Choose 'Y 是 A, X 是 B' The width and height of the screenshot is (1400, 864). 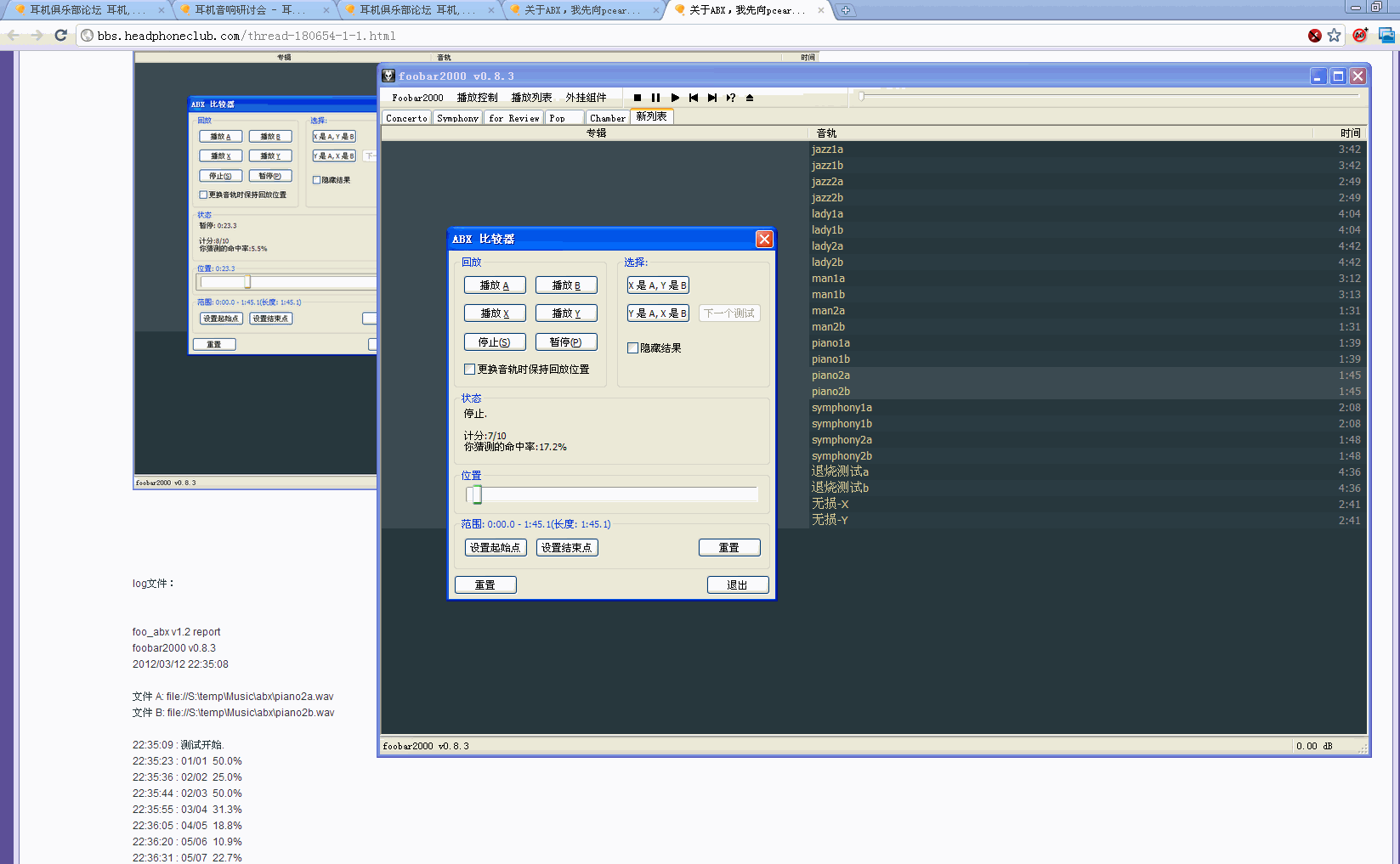tap(658, 313)
